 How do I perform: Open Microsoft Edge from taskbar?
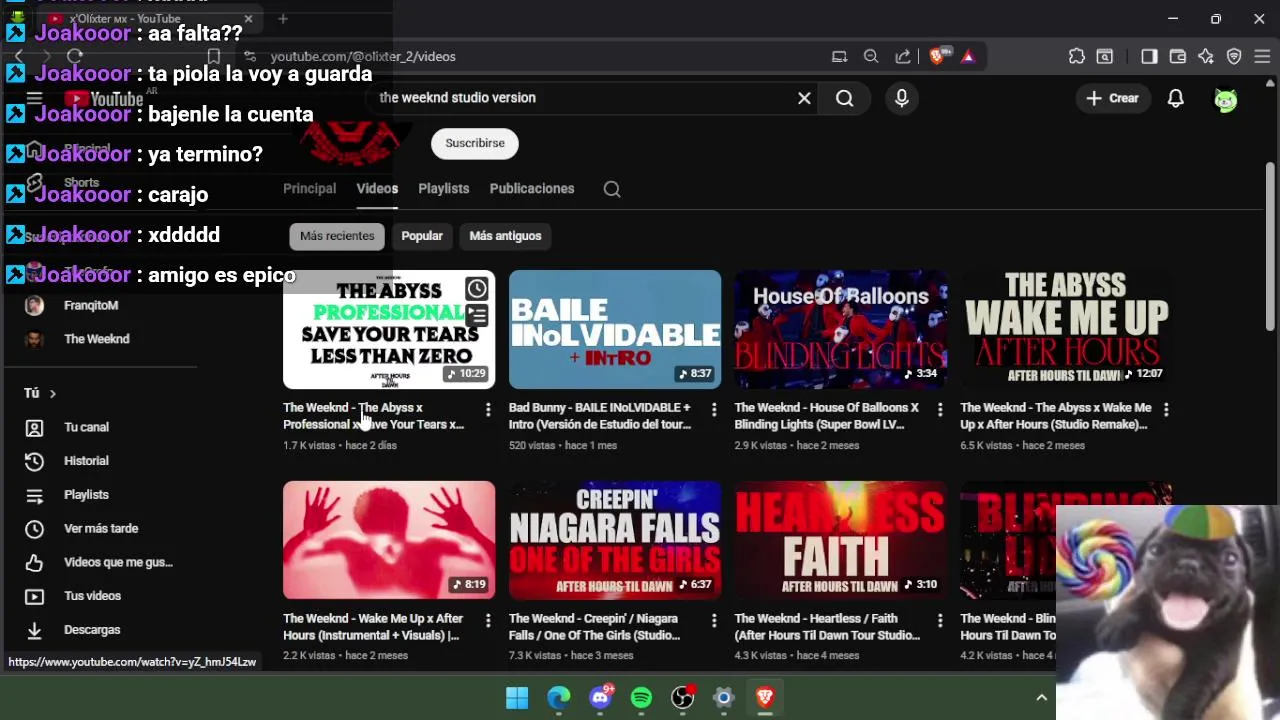[x=559, y=698]
